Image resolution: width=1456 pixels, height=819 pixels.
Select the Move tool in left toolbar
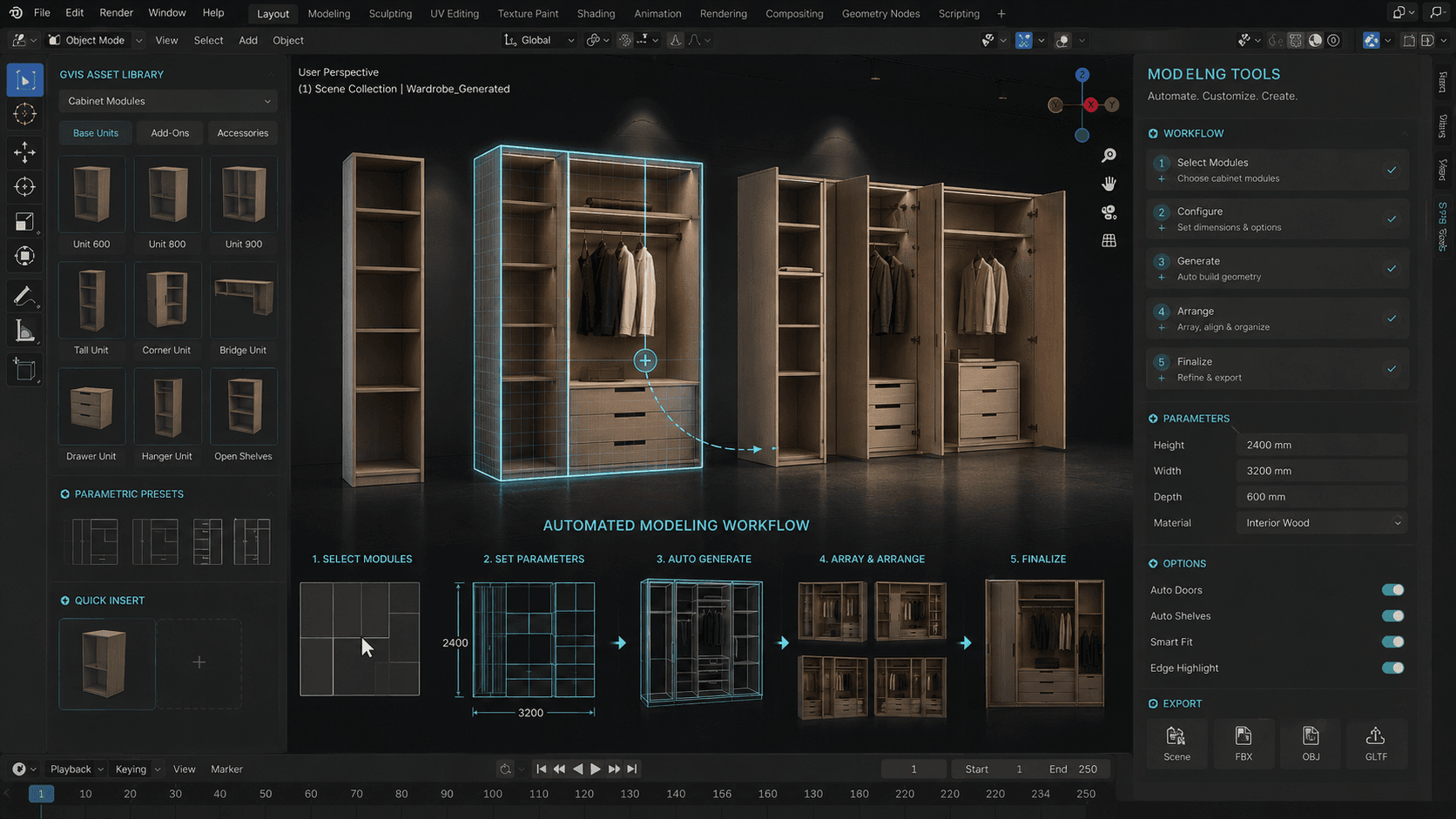pos(24,152)
